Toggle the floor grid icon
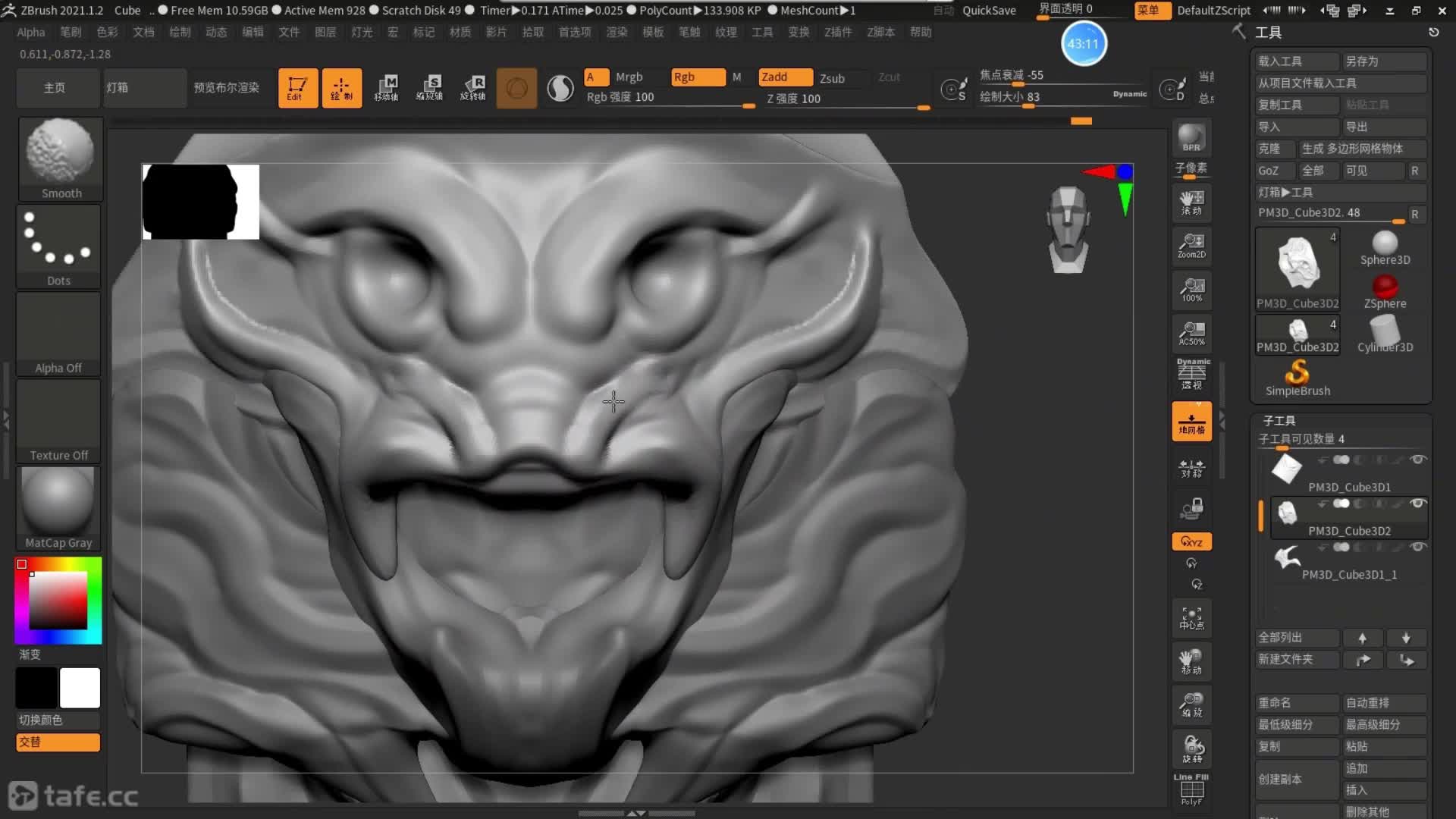Image resolution: width=1456 pixels, height=819 pixels. coord(1191,422)
